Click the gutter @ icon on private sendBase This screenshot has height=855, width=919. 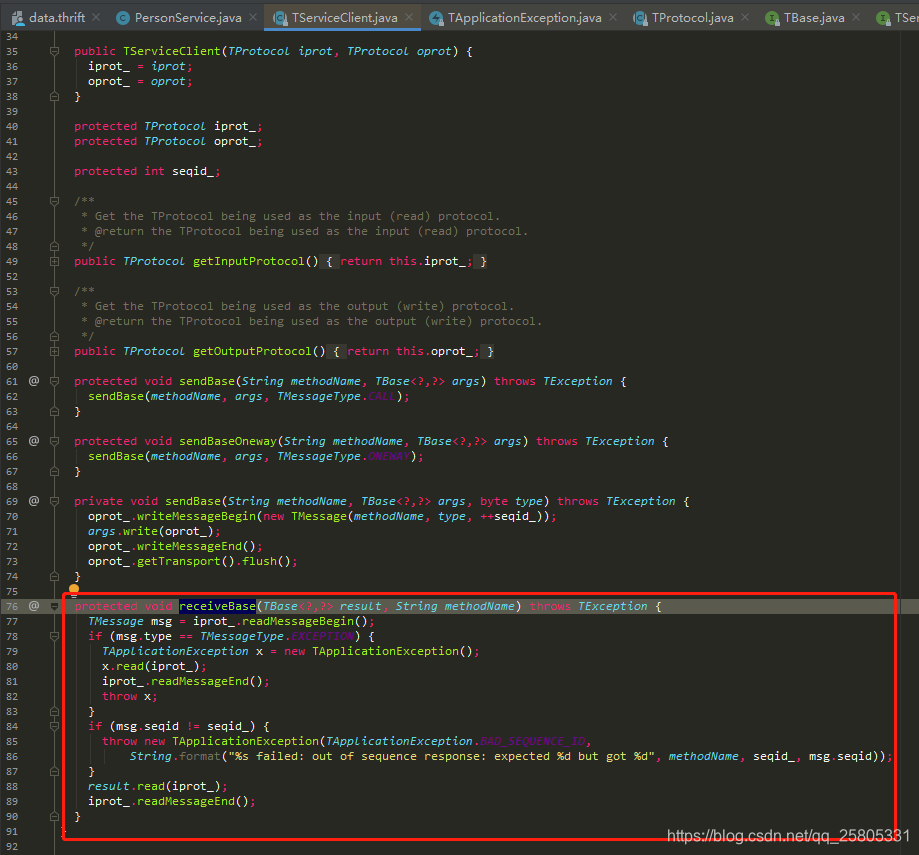click(33, 501)
